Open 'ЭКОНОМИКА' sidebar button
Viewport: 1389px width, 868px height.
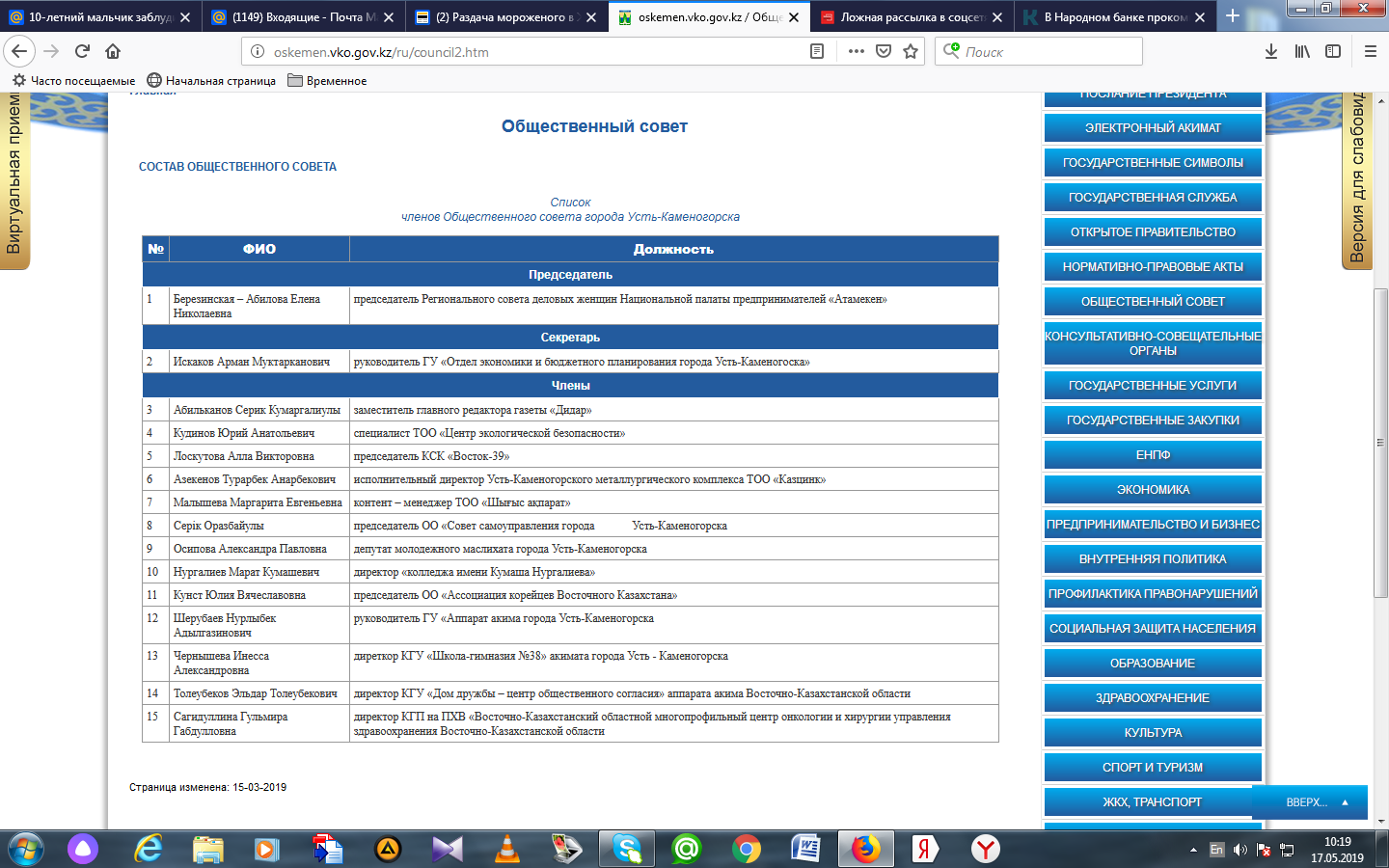[1153, 490]
